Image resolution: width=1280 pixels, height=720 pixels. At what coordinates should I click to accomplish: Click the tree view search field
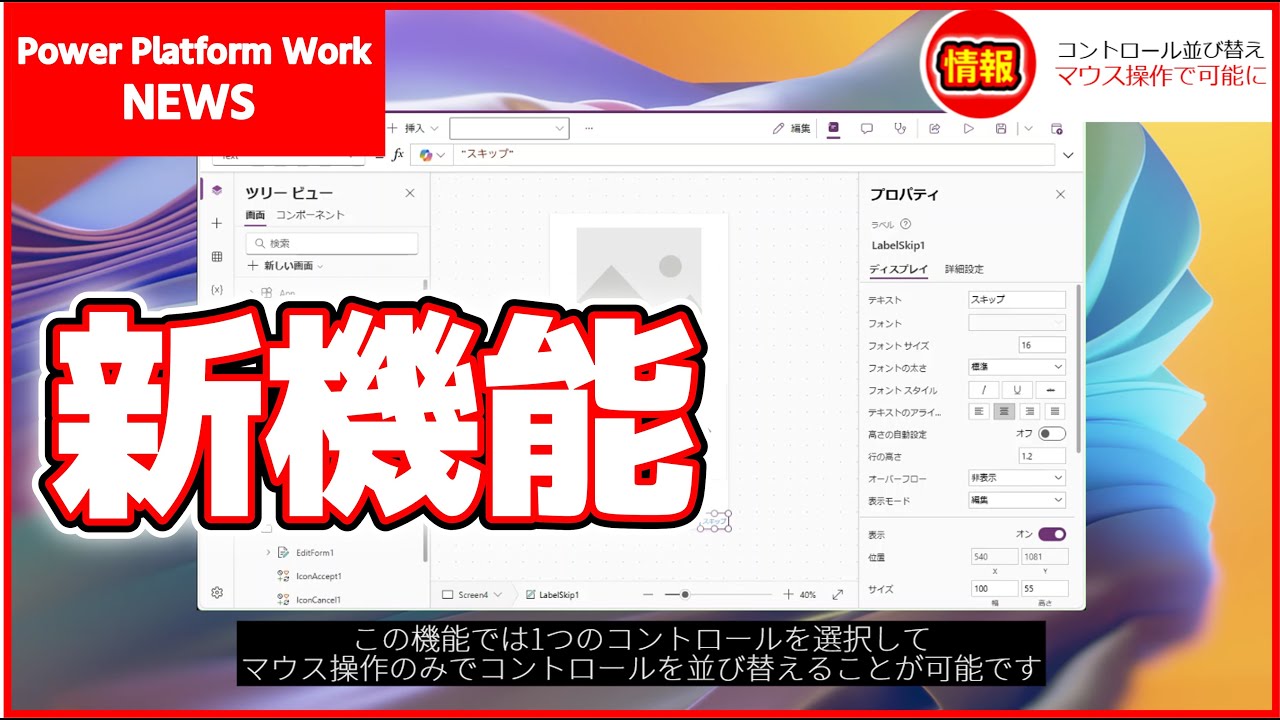coord(332,243)
